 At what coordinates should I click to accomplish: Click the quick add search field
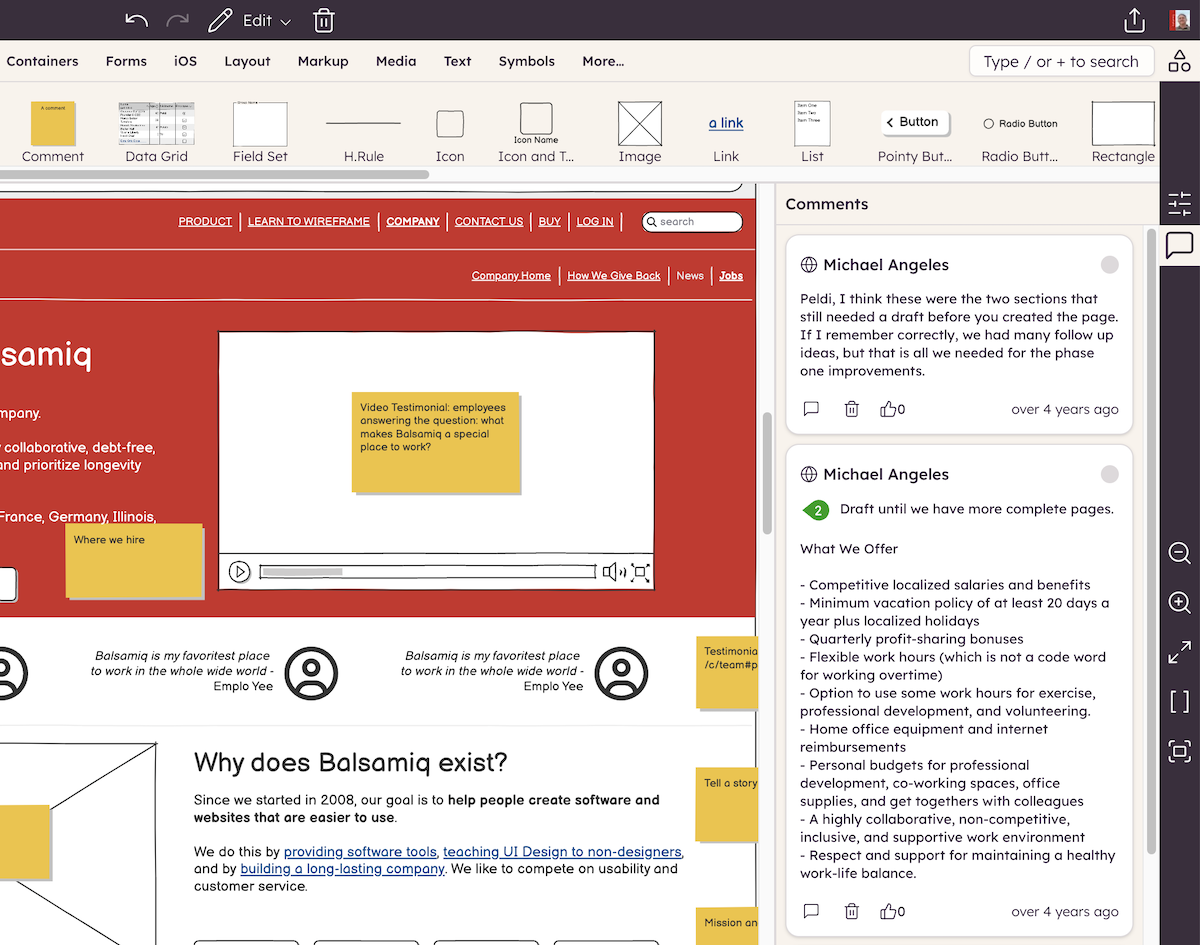coord(1061,61)
